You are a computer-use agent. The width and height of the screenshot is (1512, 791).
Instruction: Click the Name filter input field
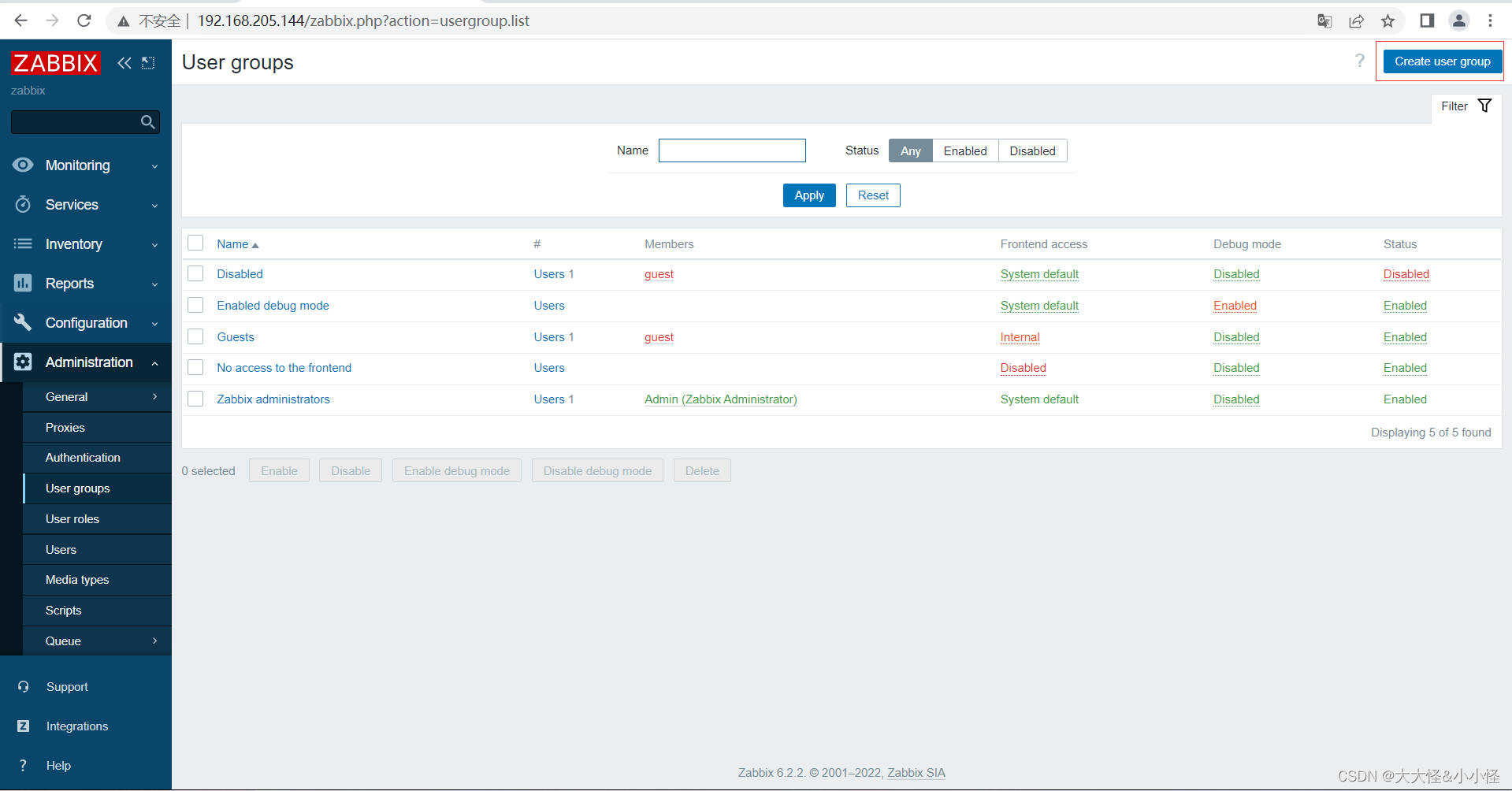coord(732,150)
